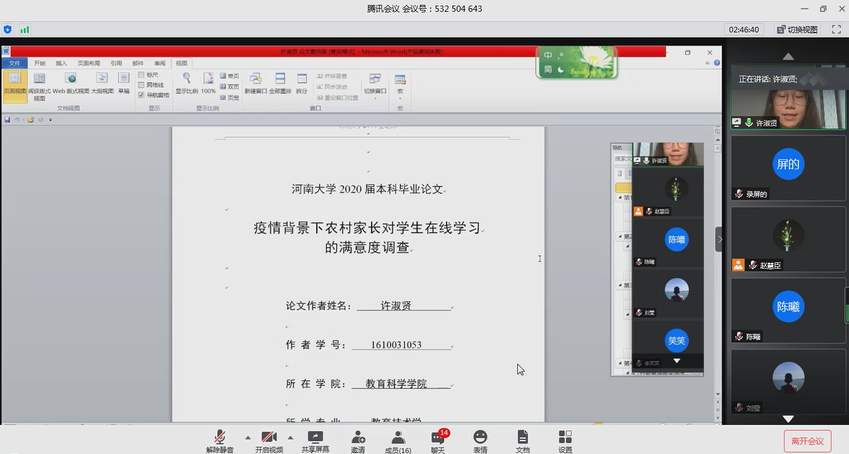
Task: Choose Web 版式视图 layout
Action: (71, 85)
